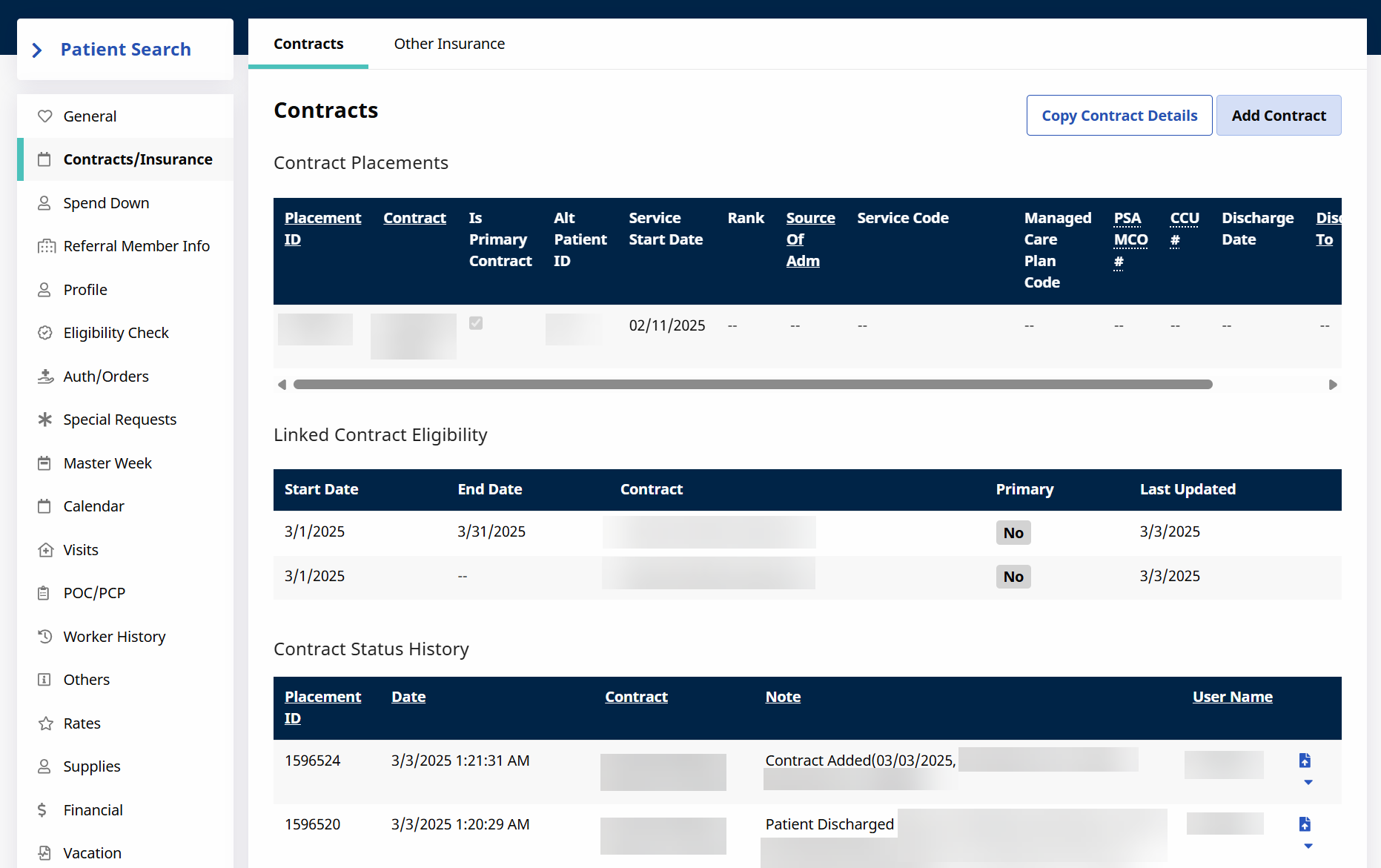This screenshot has height=868, width=1381.
Task: Sort Status History by Date column
Action: click(x=408, y=697)
